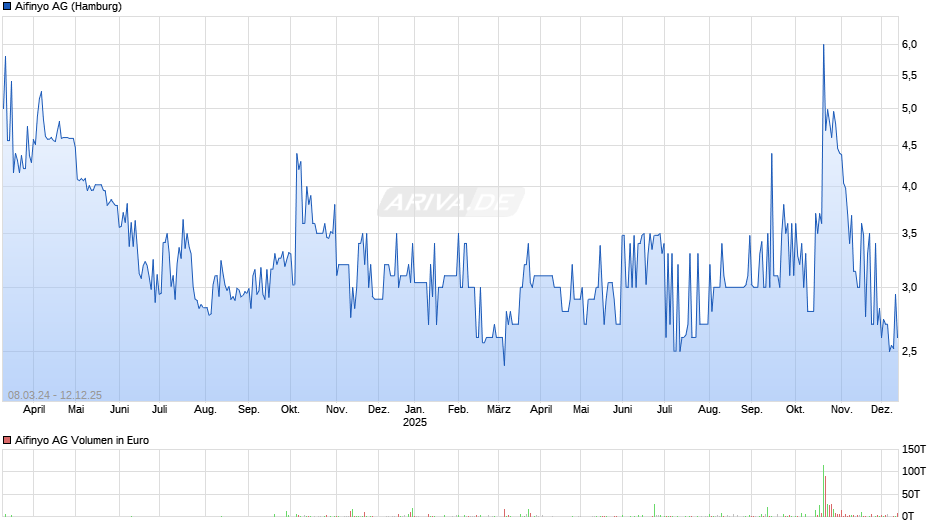Click the 'Aug.' label left of 2025
Screen dimensions: 940x526
[206, 410]
